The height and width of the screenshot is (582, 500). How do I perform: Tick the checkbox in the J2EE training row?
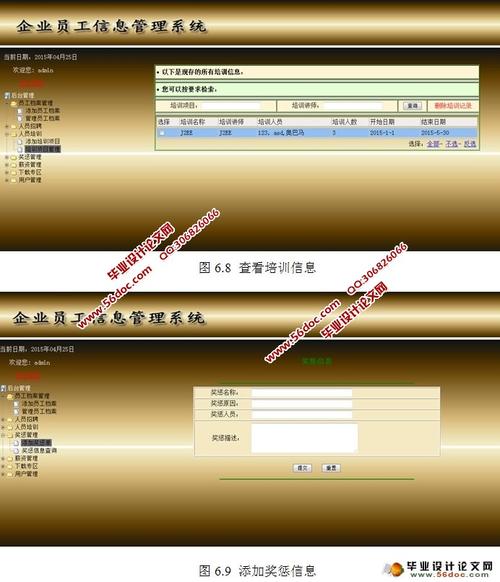[x=162, y=133]
